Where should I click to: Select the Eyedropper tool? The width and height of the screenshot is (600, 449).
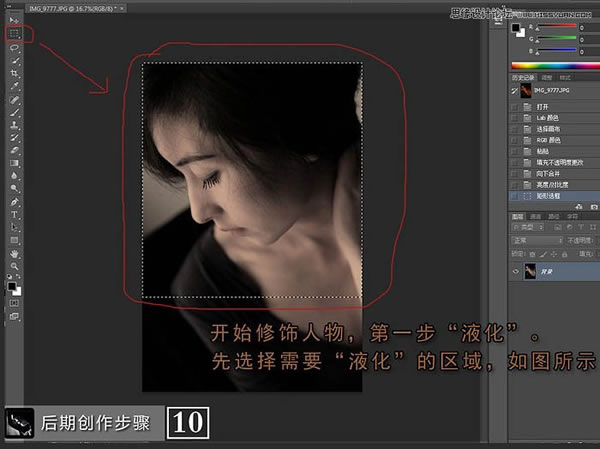tap(15, 86)
